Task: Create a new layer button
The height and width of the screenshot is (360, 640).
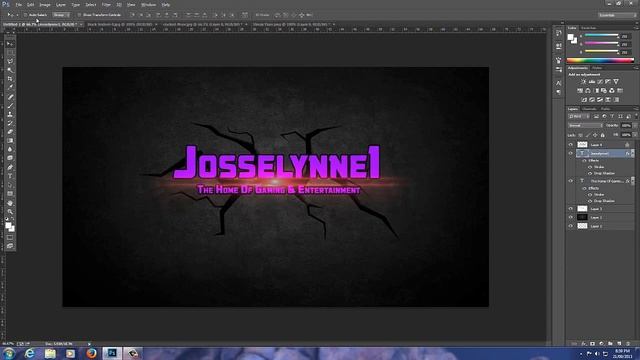Action: pos(619,344)
